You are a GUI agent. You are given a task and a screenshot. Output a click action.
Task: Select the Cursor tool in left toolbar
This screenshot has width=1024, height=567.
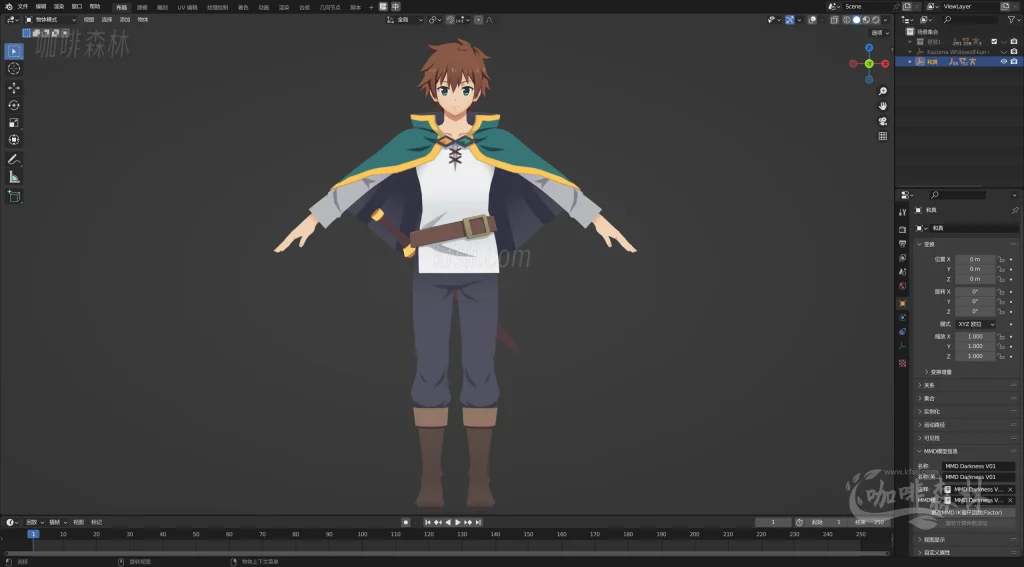click(14, 69)
